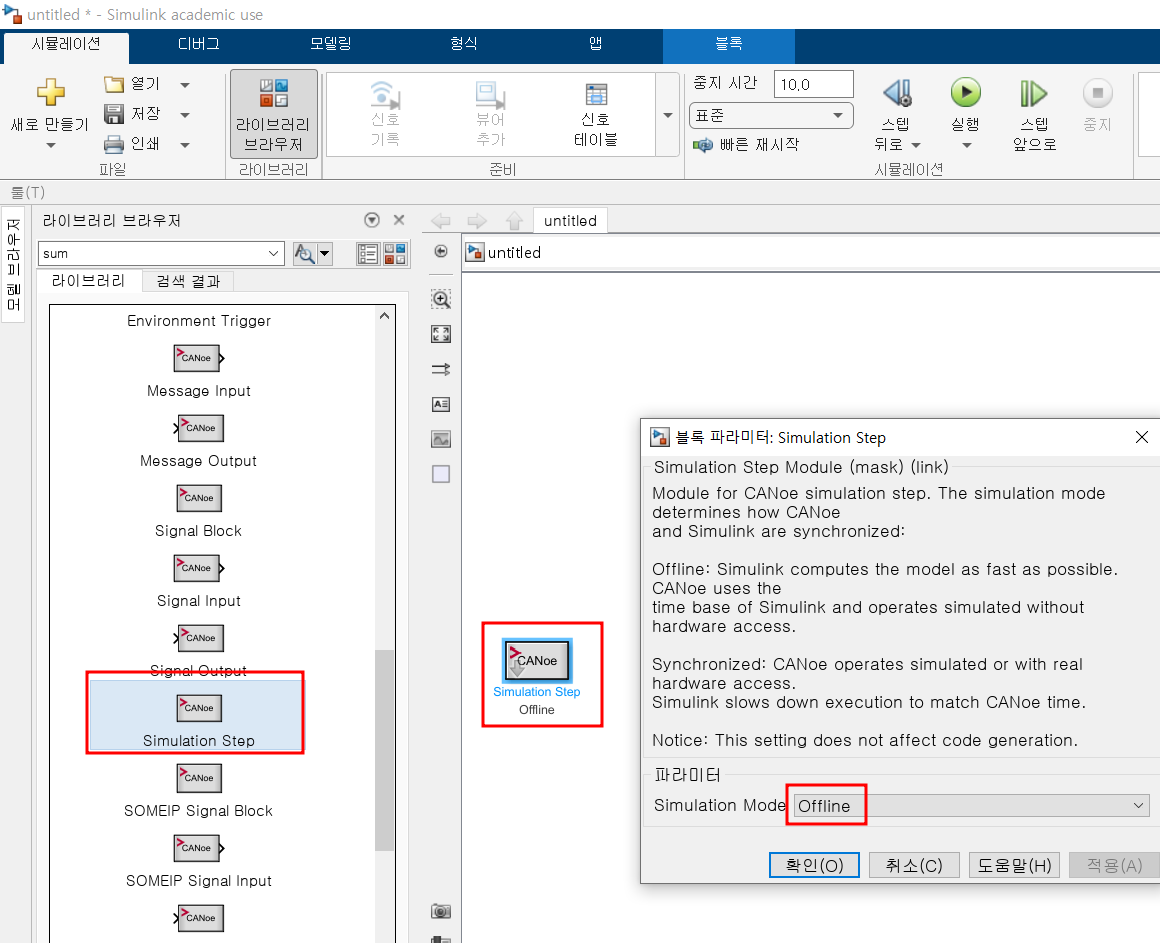
Task: Click the library list vertical scrollbar
Action: click(x=384, y=750)
